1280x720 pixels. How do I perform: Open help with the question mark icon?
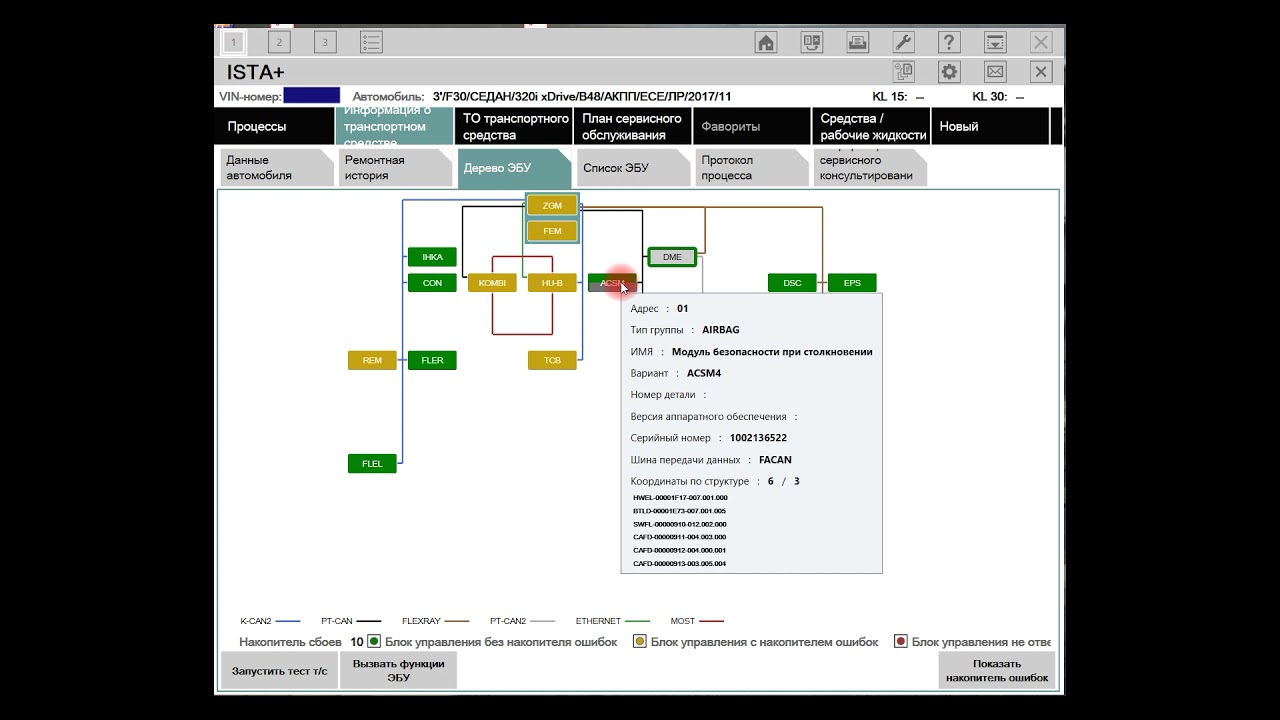pos(949,42)
